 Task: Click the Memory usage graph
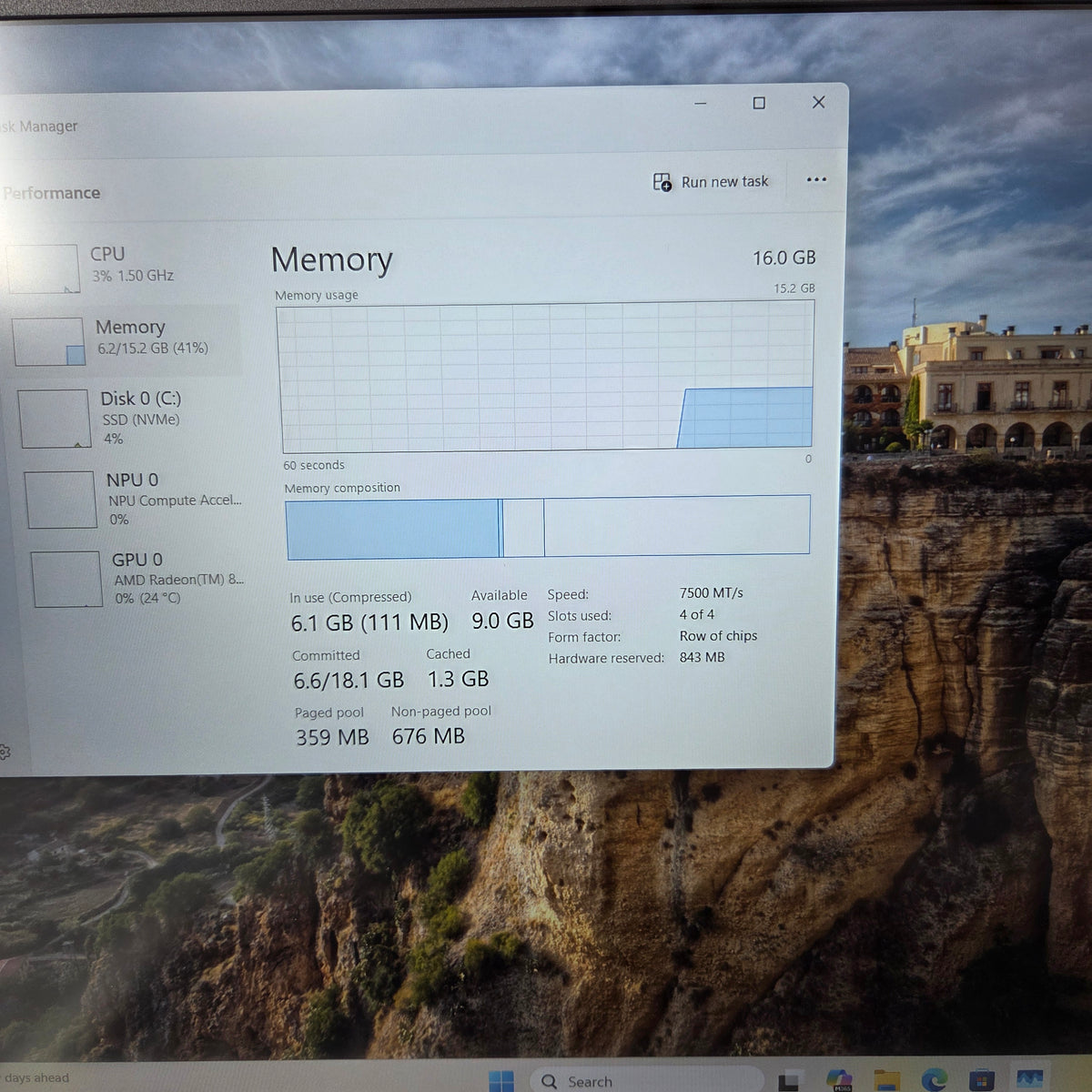[x=546, y=377]
